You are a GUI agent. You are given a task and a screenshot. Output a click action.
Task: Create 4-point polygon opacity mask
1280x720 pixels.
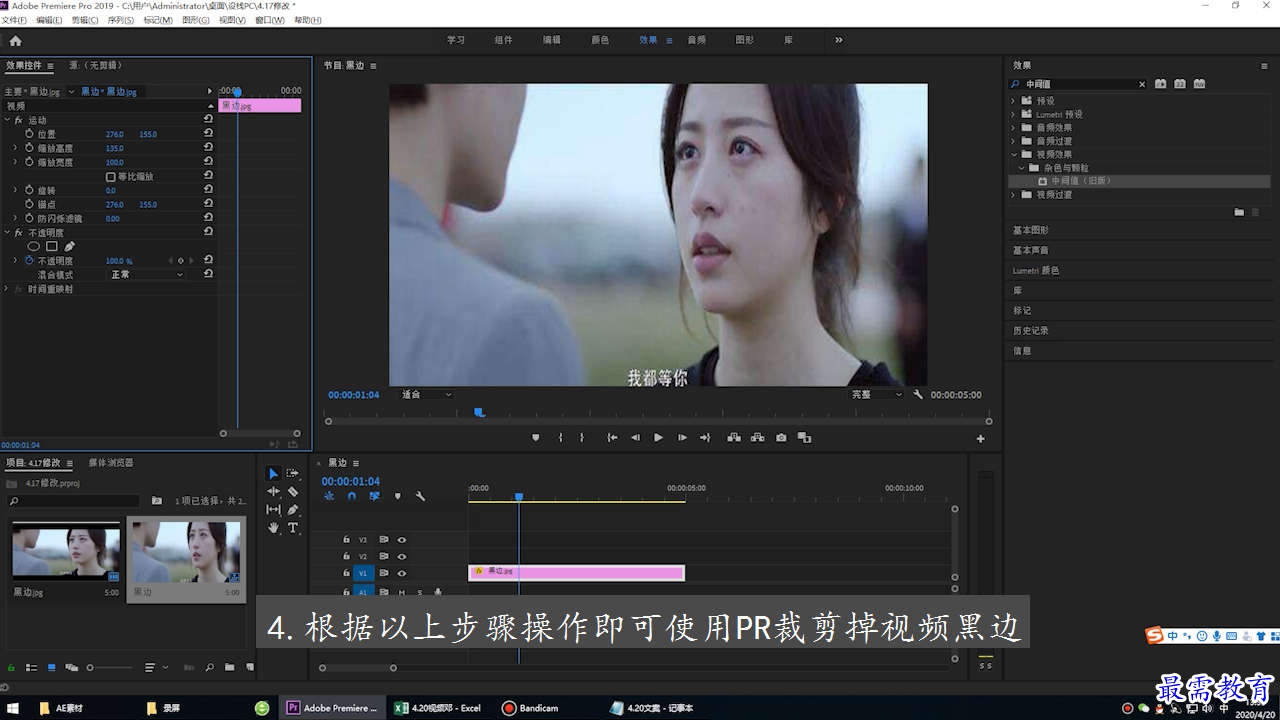(52, 246)
